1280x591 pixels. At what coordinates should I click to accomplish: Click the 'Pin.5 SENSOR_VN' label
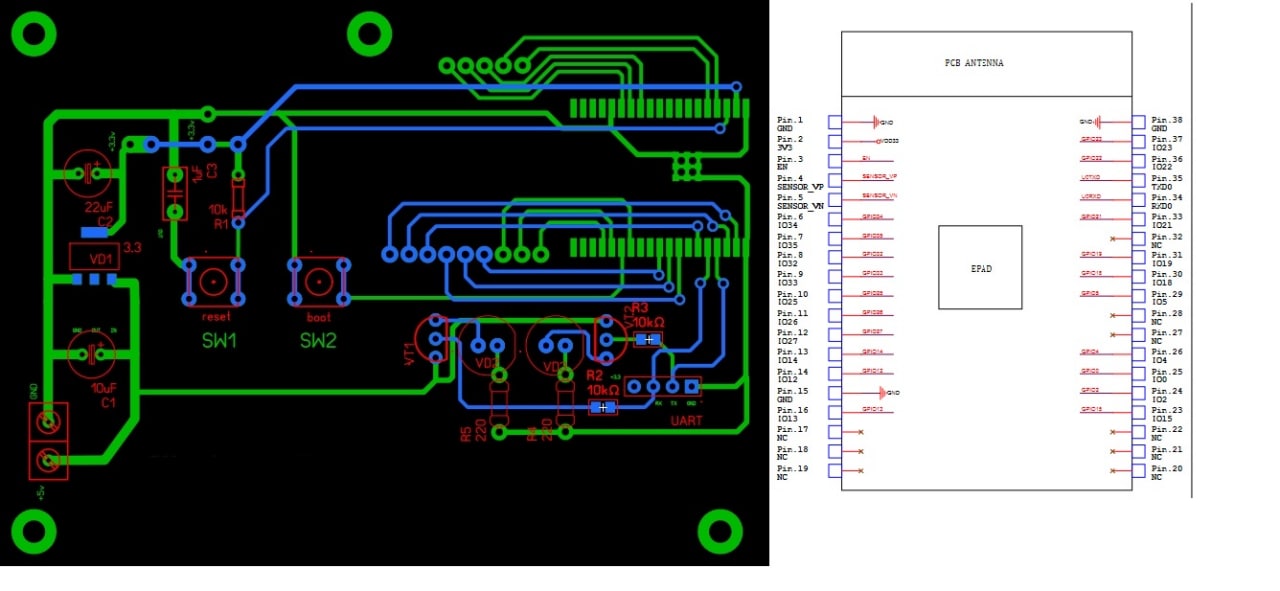tap(800, 202)
